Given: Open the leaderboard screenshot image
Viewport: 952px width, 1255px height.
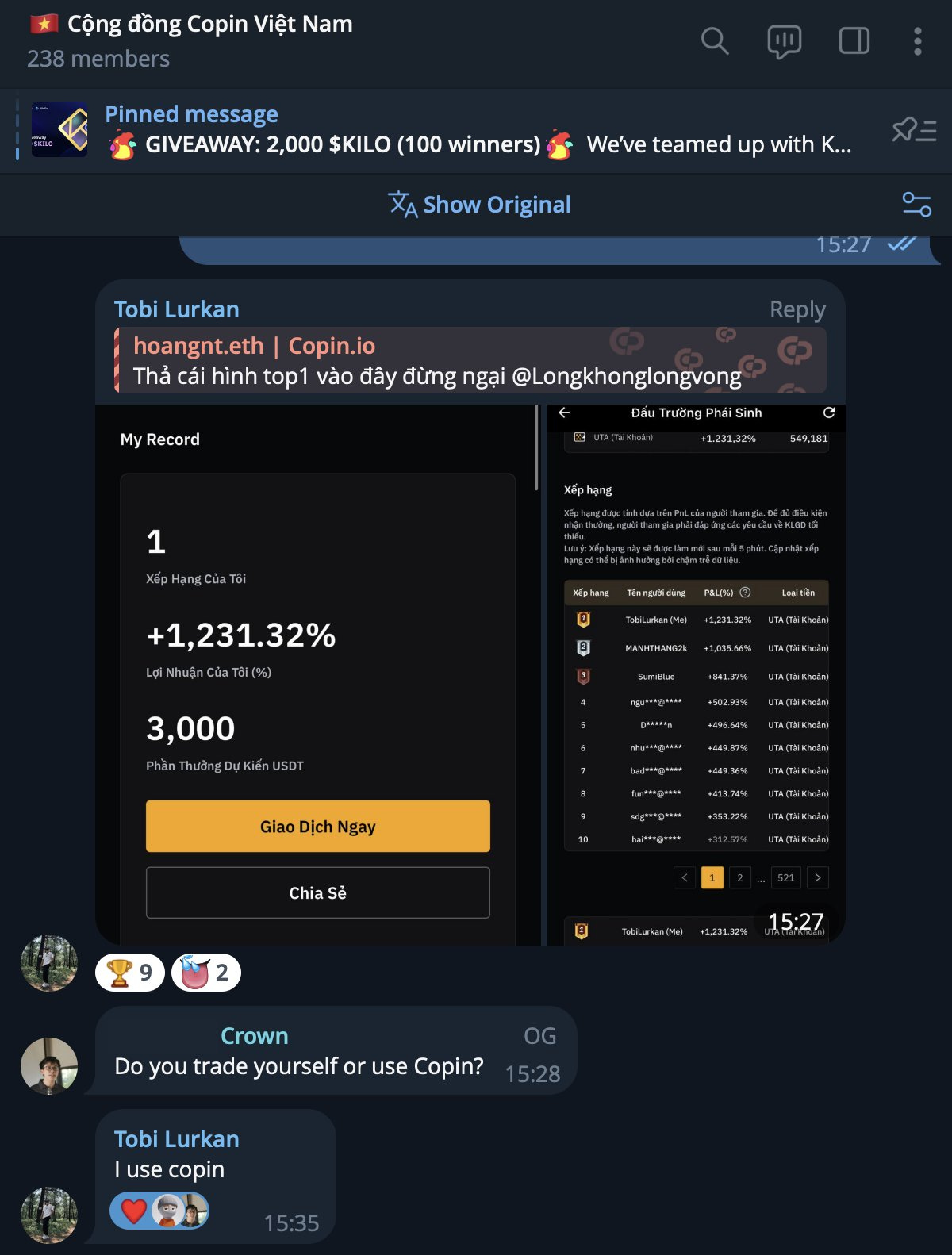Looking at the screenshot, I should tap(696, 674).
